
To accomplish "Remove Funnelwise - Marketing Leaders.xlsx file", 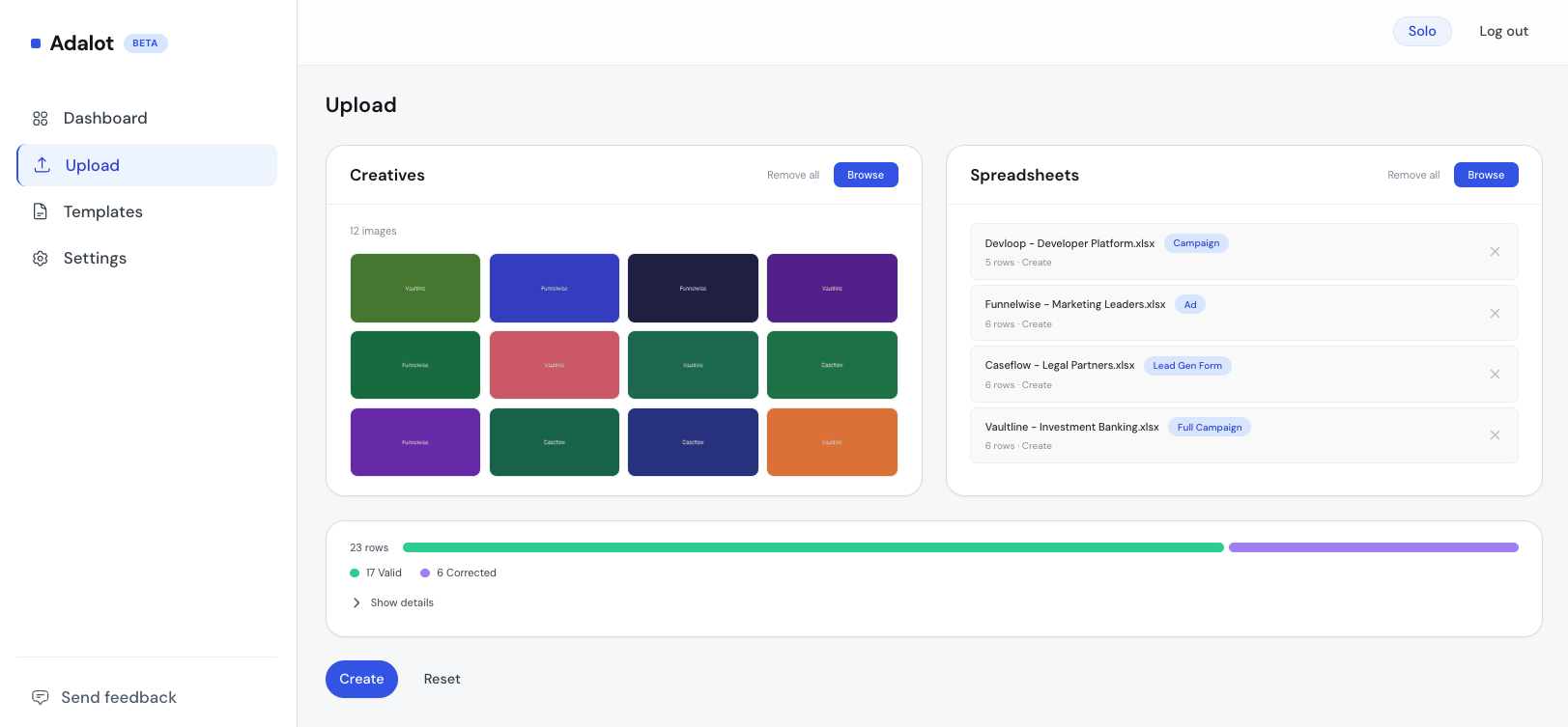I will 1495,314.
